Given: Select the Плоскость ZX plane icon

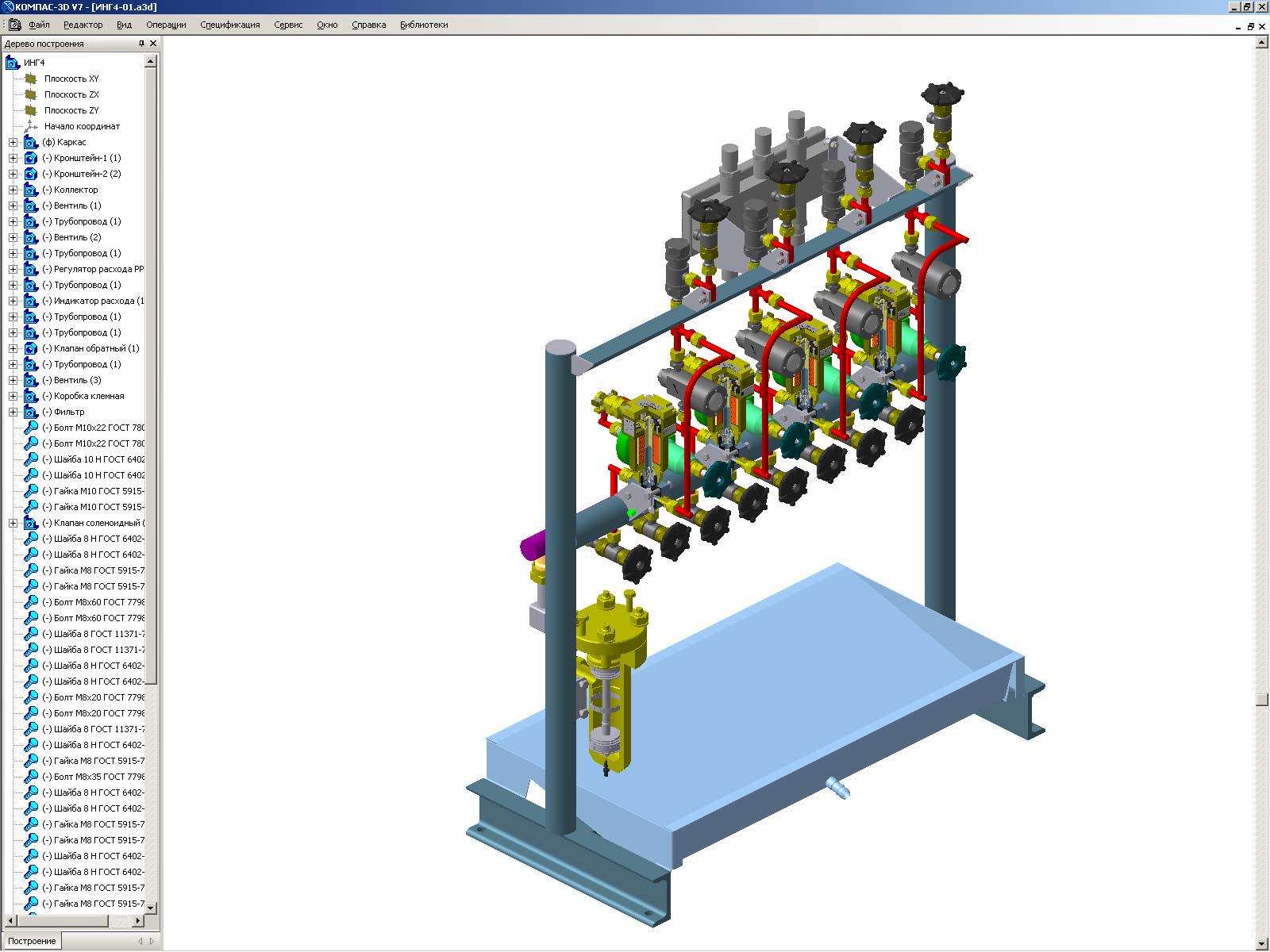Looking at the screenshot, I should click(x=31, y=94).
